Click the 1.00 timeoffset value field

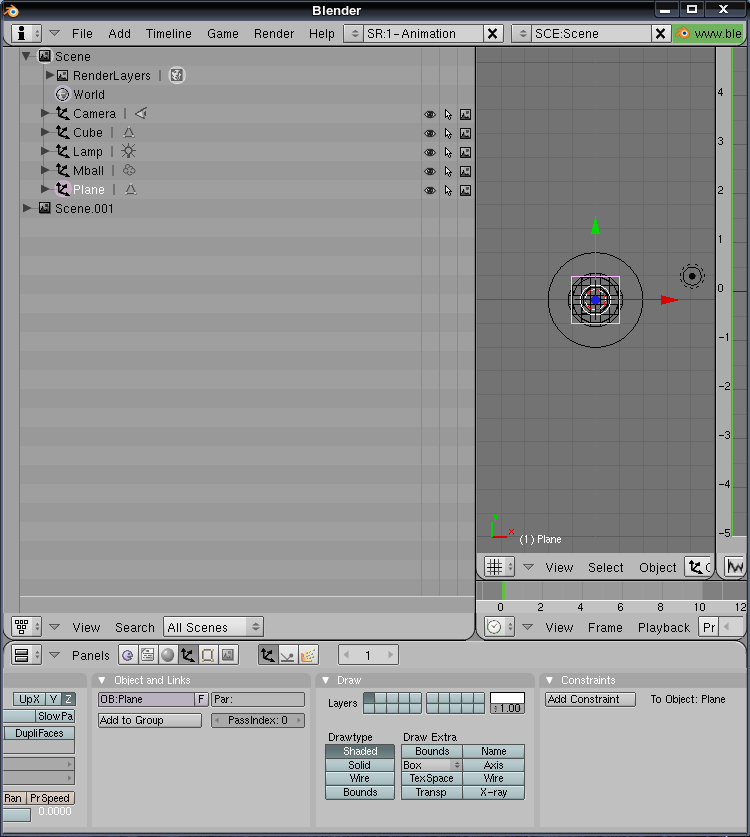click(x=507, y=708)
